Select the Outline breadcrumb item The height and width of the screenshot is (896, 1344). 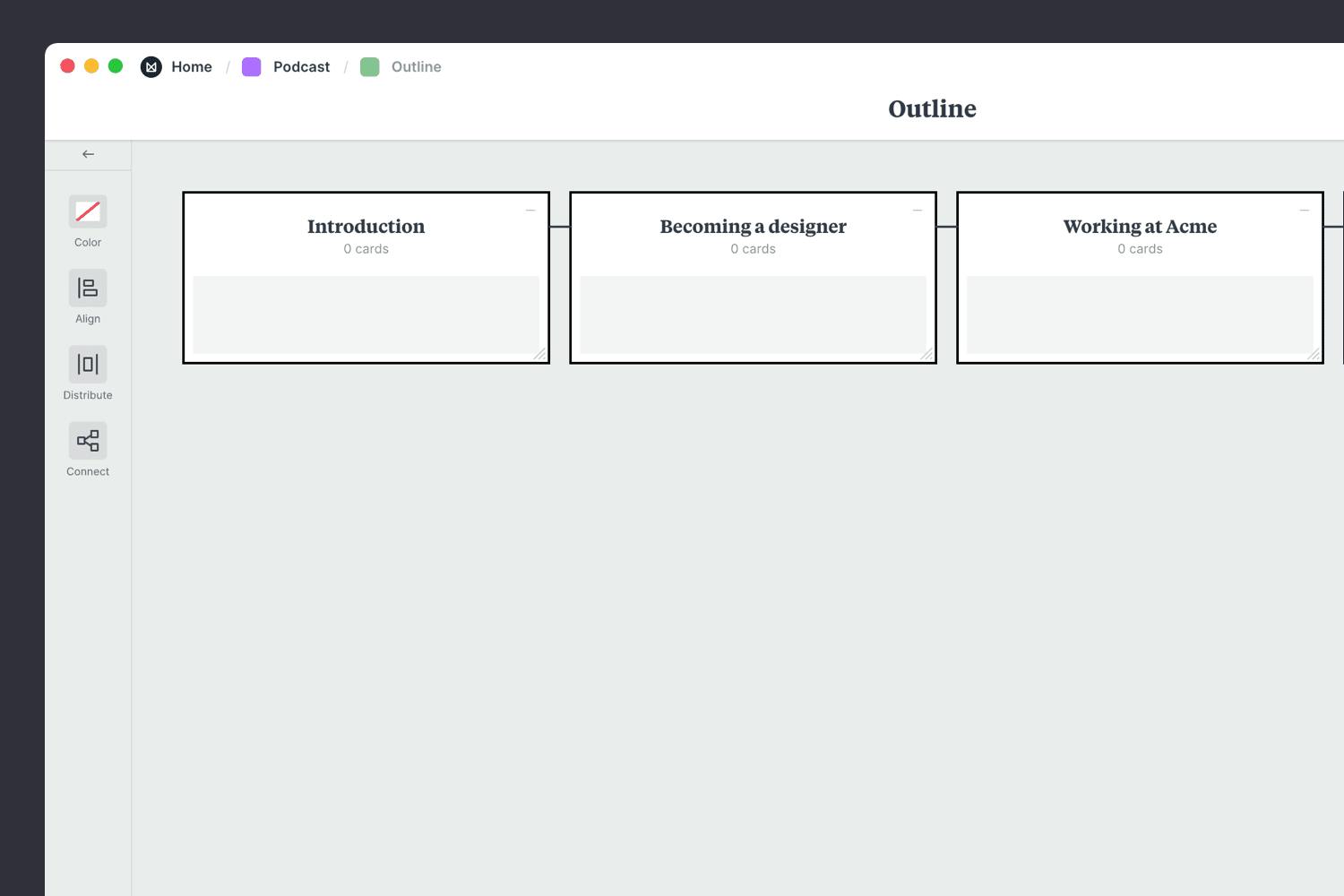(x=416, y=67)
